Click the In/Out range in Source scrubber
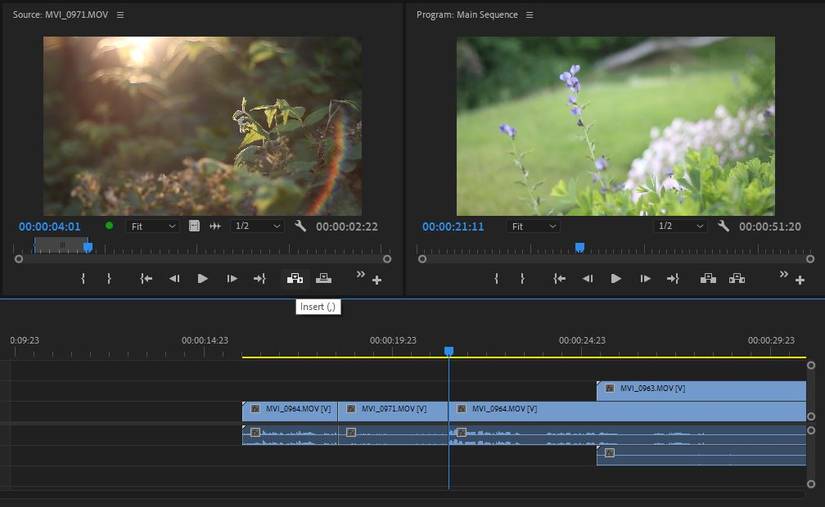 point(61,245)
